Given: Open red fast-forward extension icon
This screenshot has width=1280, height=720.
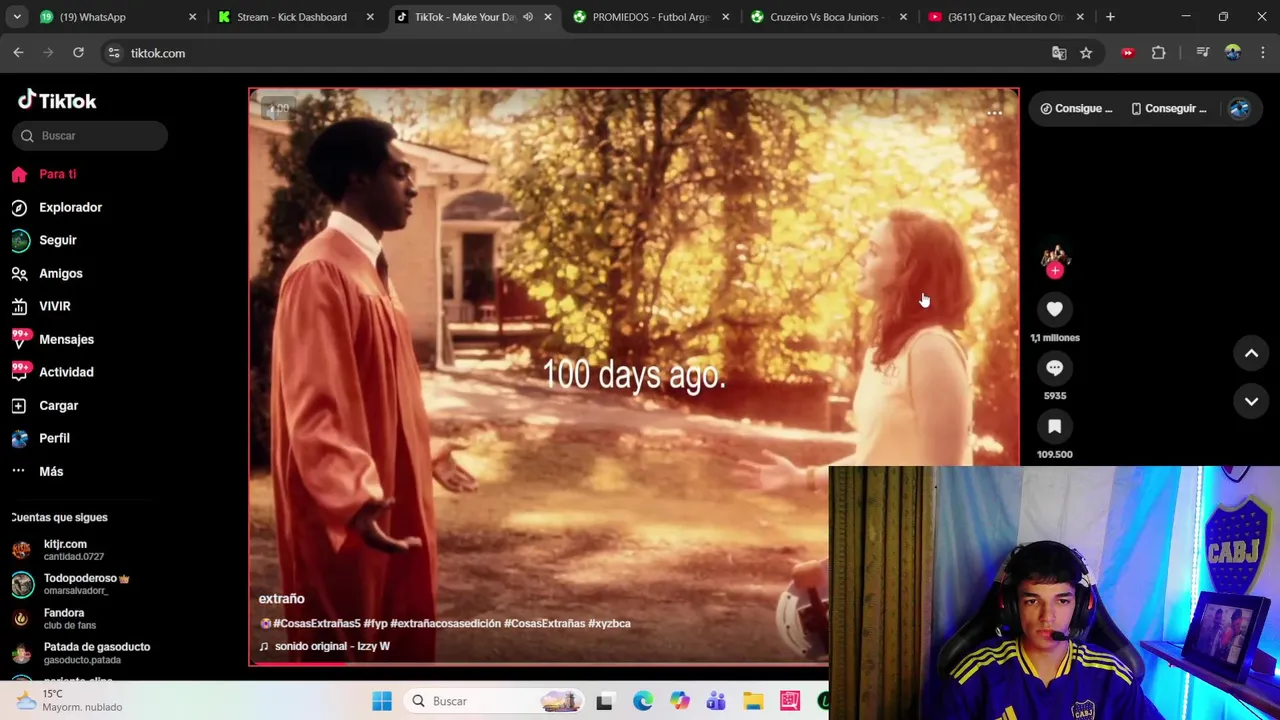Looking at the screenshot, I should (1128, 53).
